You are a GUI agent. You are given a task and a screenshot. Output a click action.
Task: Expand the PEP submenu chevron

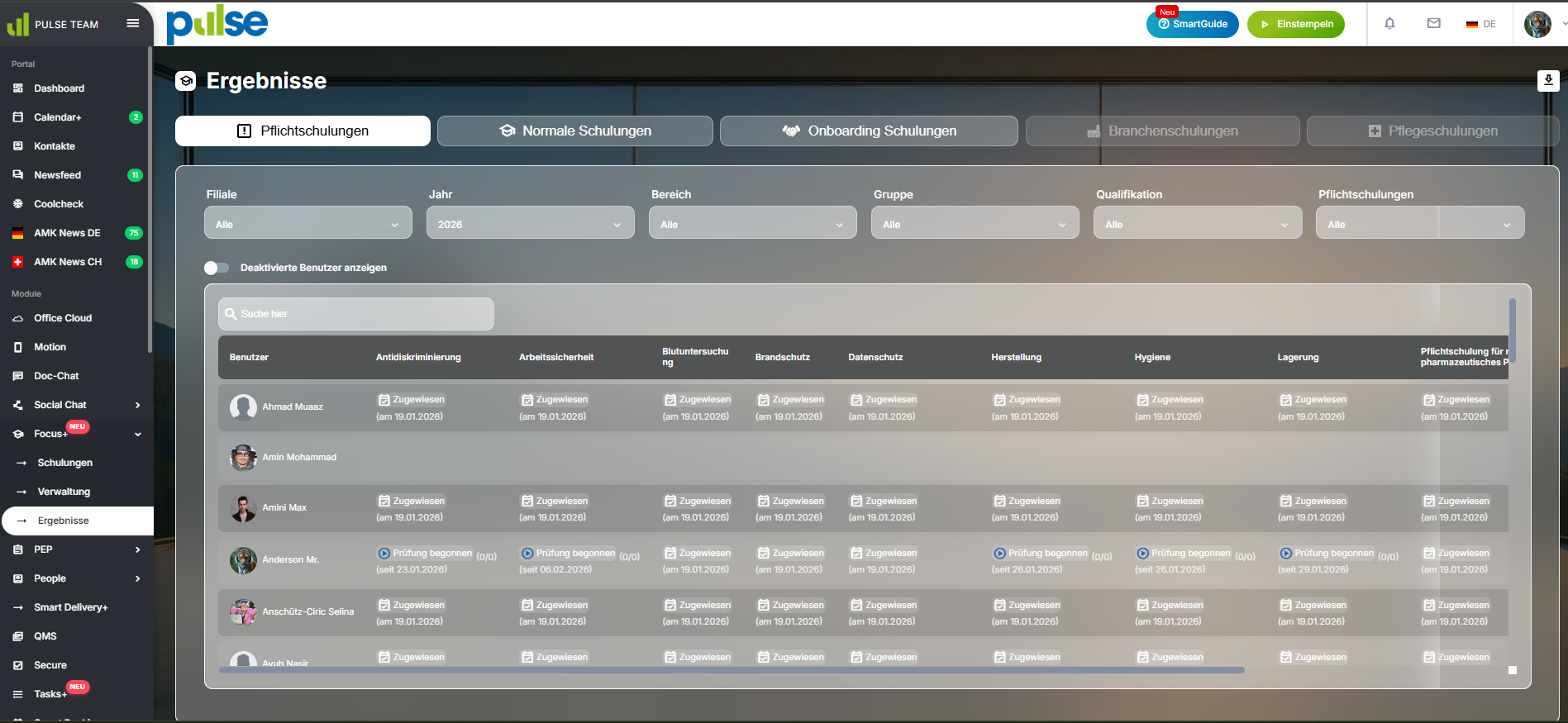[138, 549]
